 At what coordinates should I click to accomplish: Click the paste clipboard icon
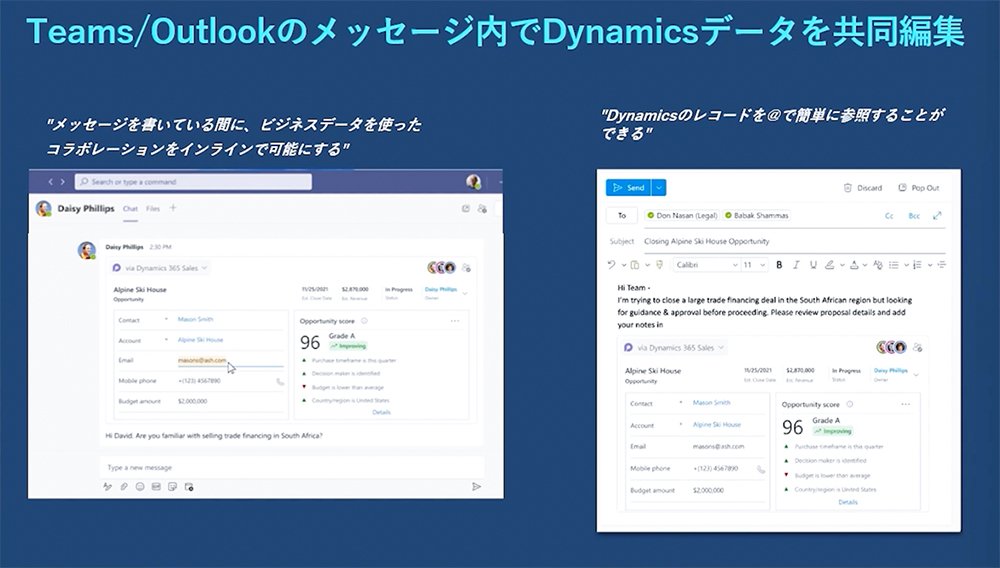point(635,265)
